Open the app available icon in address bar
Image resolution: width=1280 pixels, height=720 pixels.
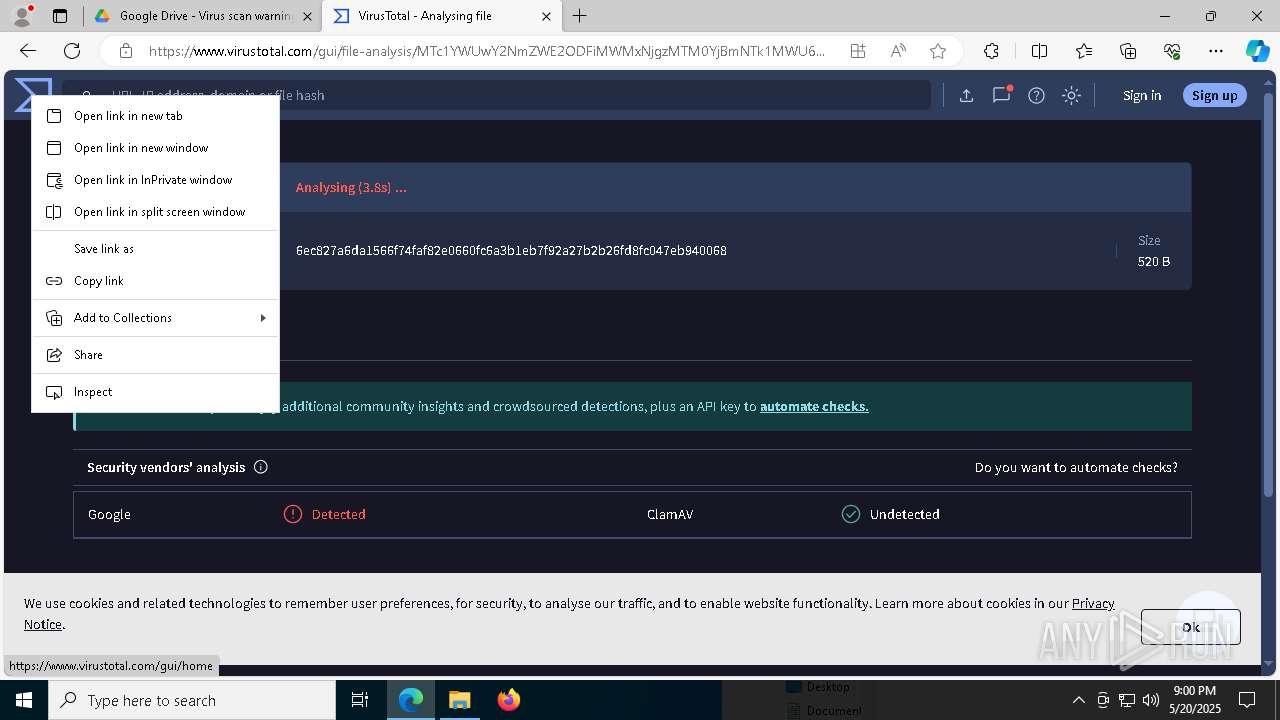(858, 51)
